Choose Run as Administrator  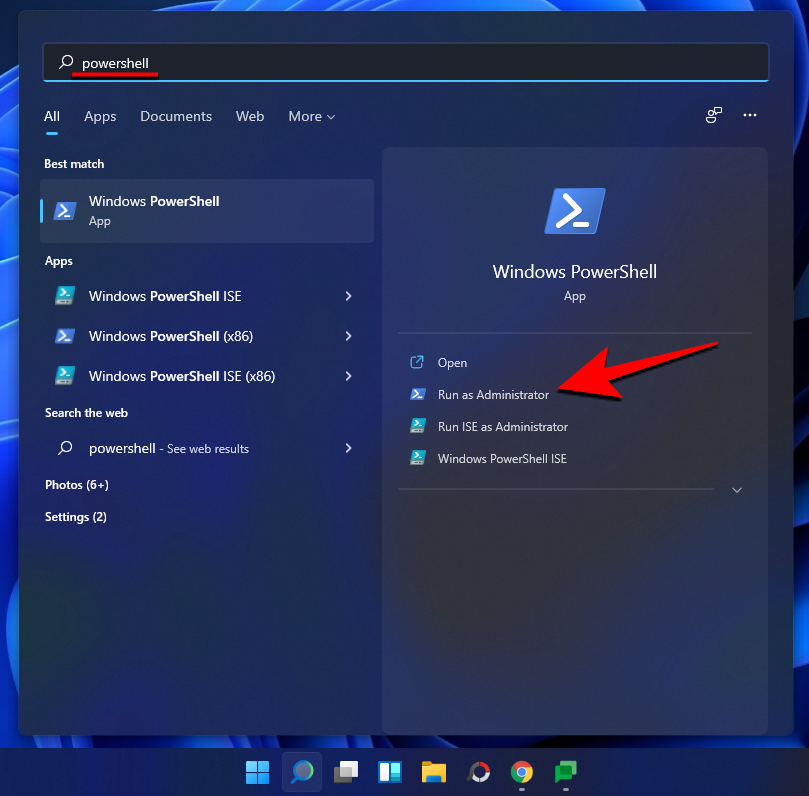[493, 395]
